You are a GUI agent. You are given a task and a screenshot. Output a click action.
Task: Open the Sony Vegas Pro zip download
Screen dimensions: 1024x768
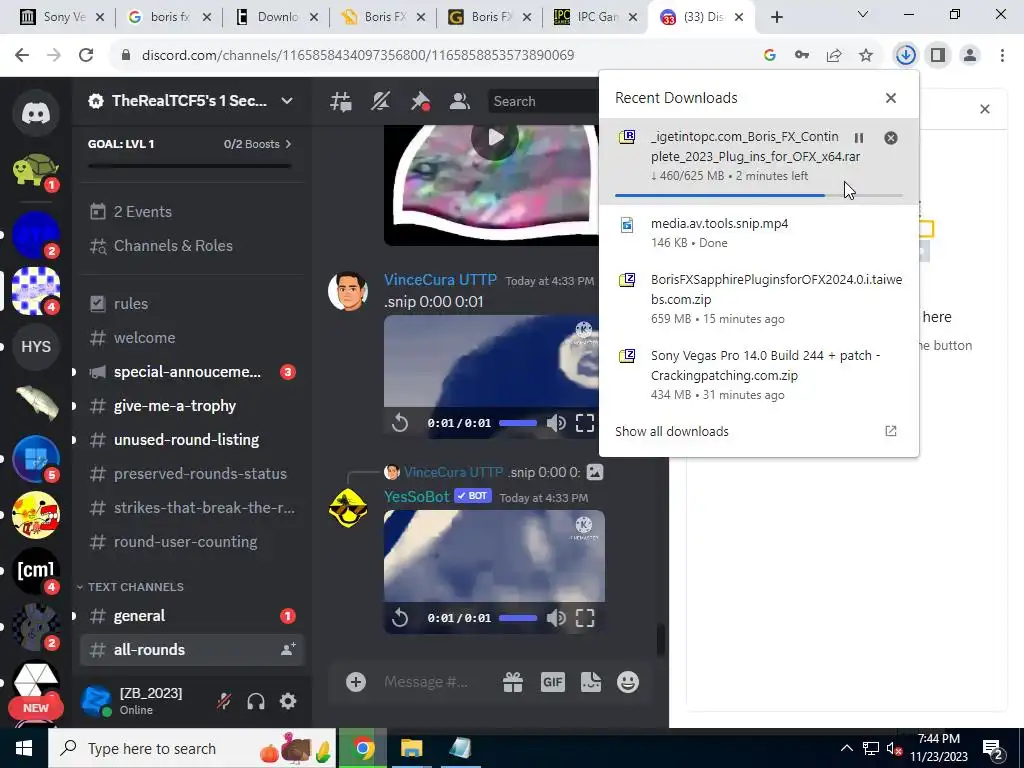coord(759,375)
